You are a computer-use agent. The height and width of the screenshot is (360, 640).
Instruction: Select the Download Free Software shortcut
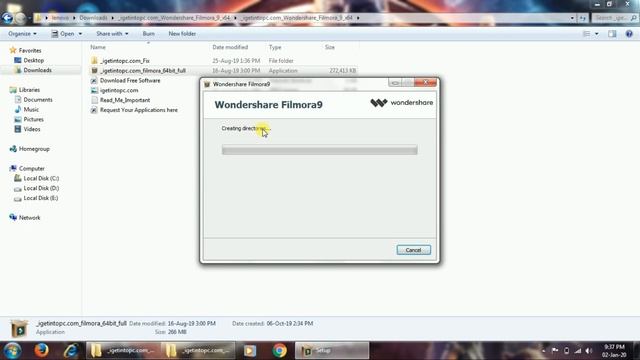(130, 80)
